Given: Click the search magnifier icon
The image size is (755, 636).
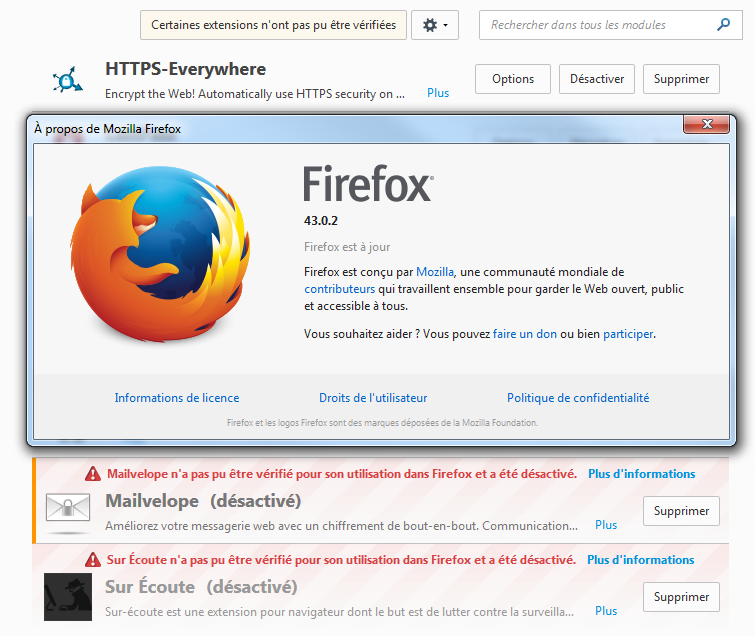Looking at the screenshot, I should click(723, 25).
